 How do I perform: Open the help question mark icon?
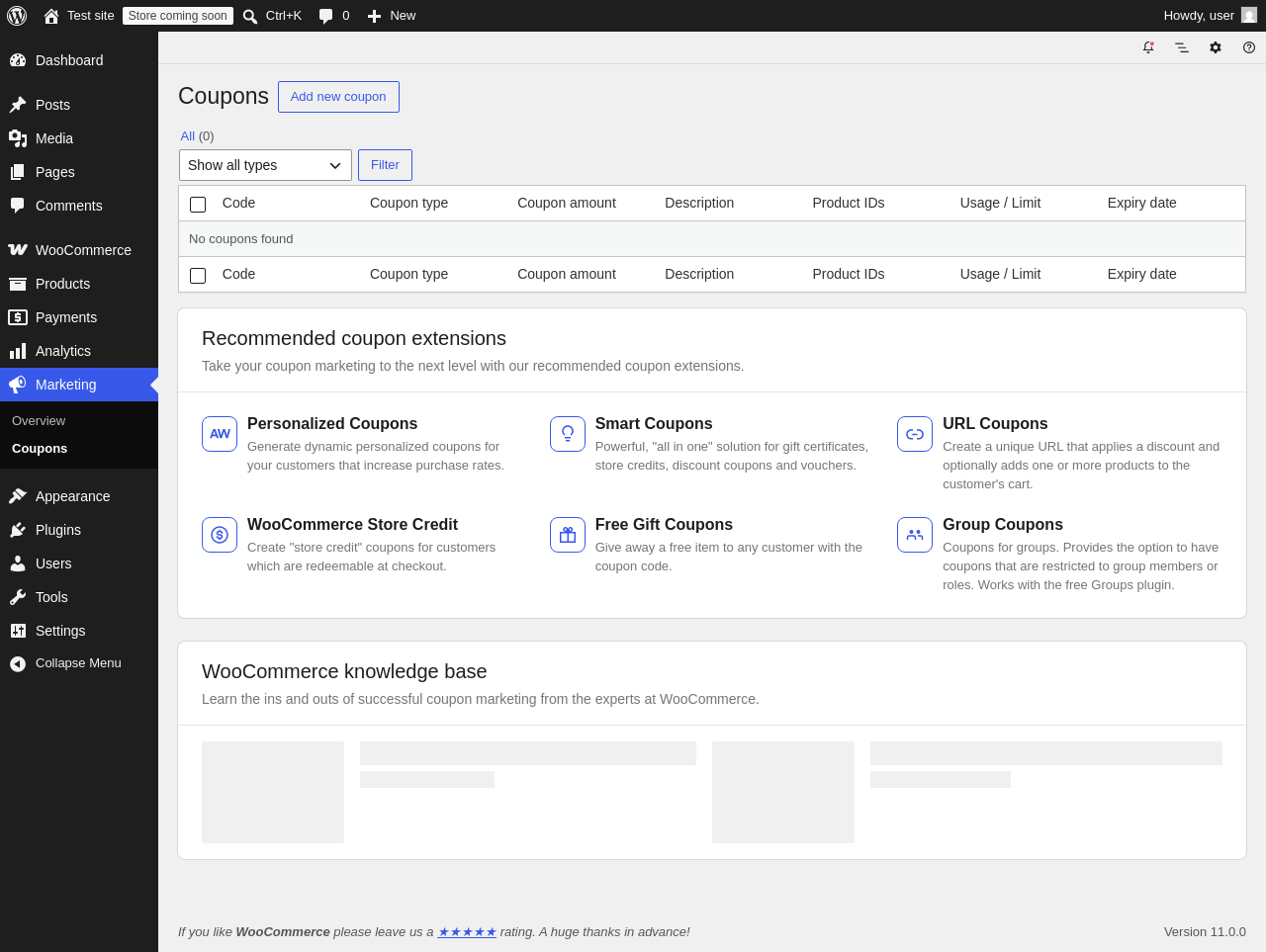(1249, 47)
